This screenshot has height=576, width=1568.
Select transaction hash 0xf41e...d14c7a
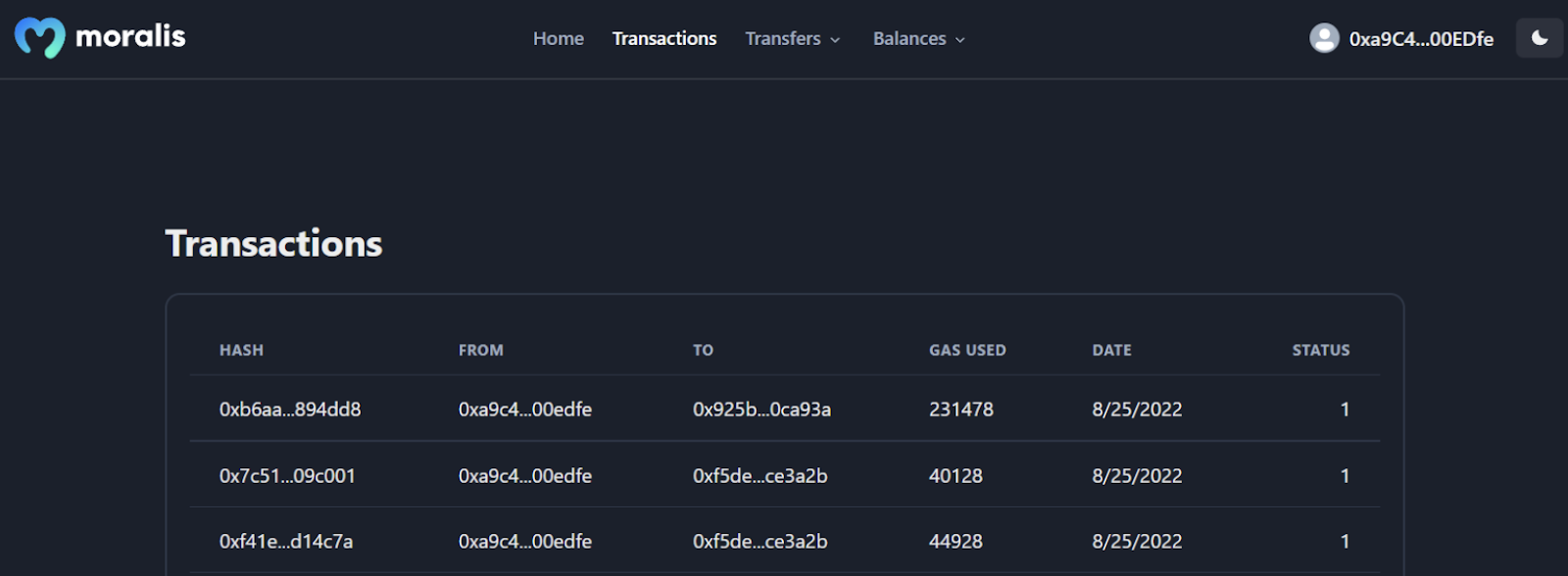pos(286,542)
